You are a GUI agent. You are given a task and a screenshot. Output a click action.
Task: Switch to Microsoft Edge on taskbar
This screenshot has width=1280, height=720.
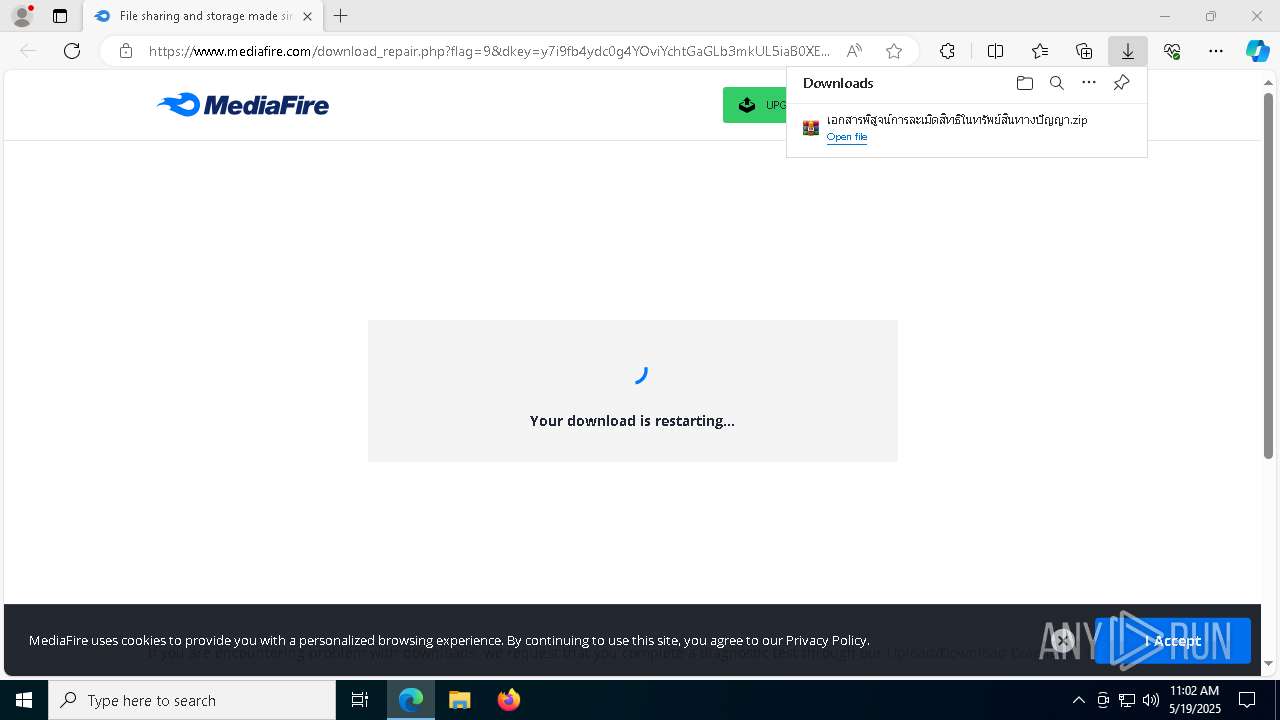pyautogui.click(x=411, y=700)
